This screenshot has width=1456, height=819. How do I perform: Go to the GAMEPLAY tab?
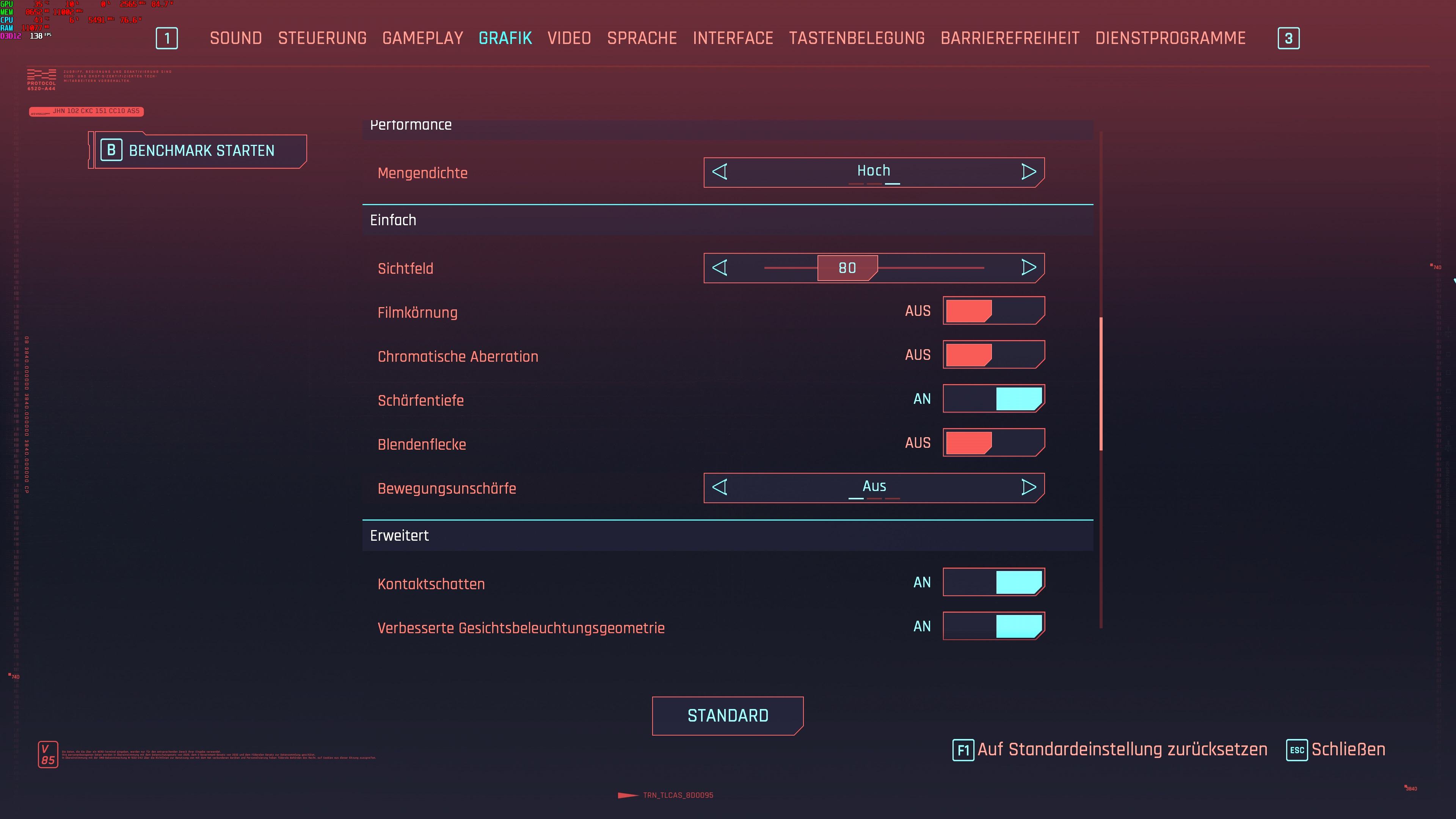[423, 38]
